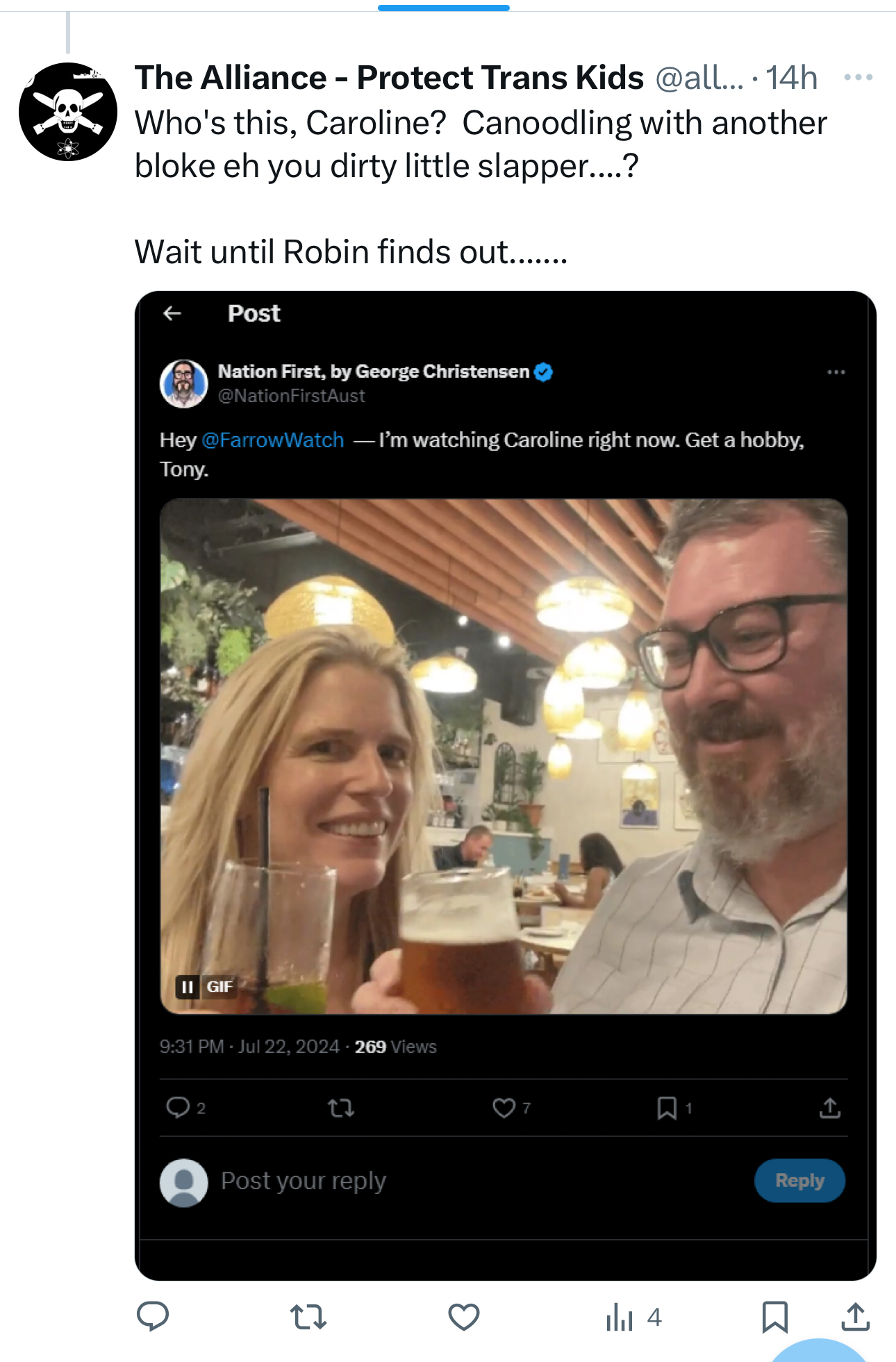
Task: Click back arrow next to Post
Action: pyautogui.click(x=172, y=314)
